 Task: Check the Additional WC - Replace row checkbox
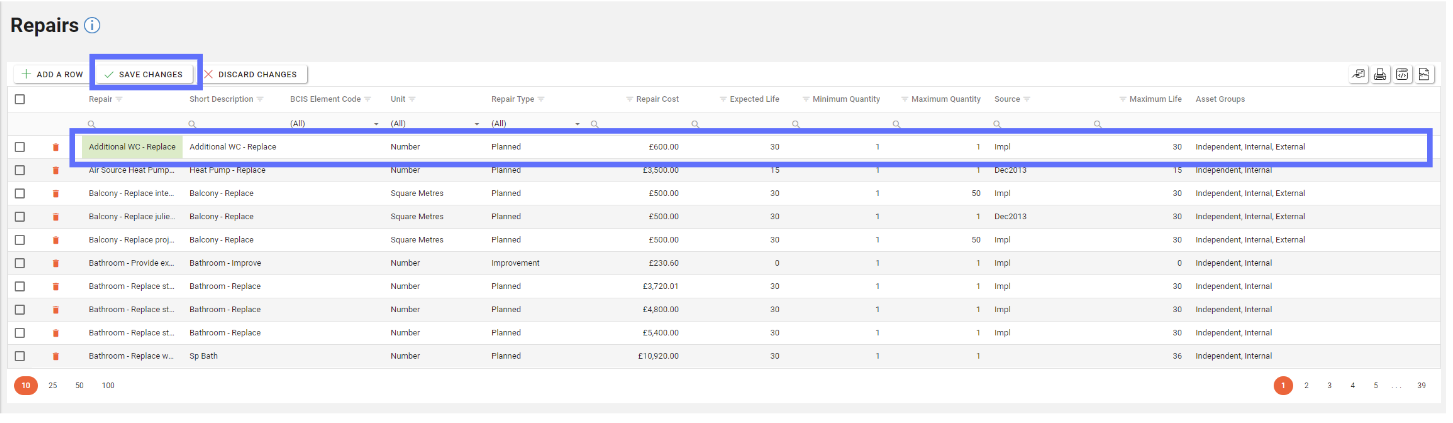click(20, 147)
